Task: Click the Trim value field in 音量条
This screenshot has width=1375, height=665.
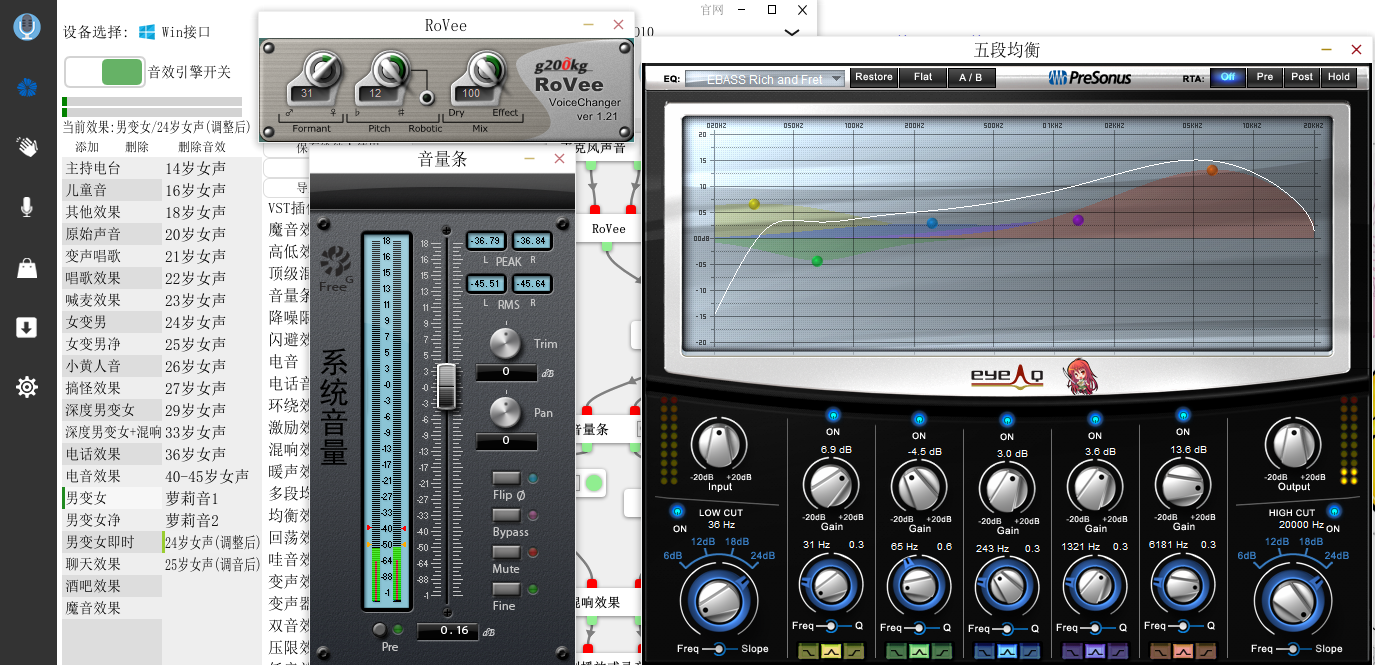Action: (506, 372)
